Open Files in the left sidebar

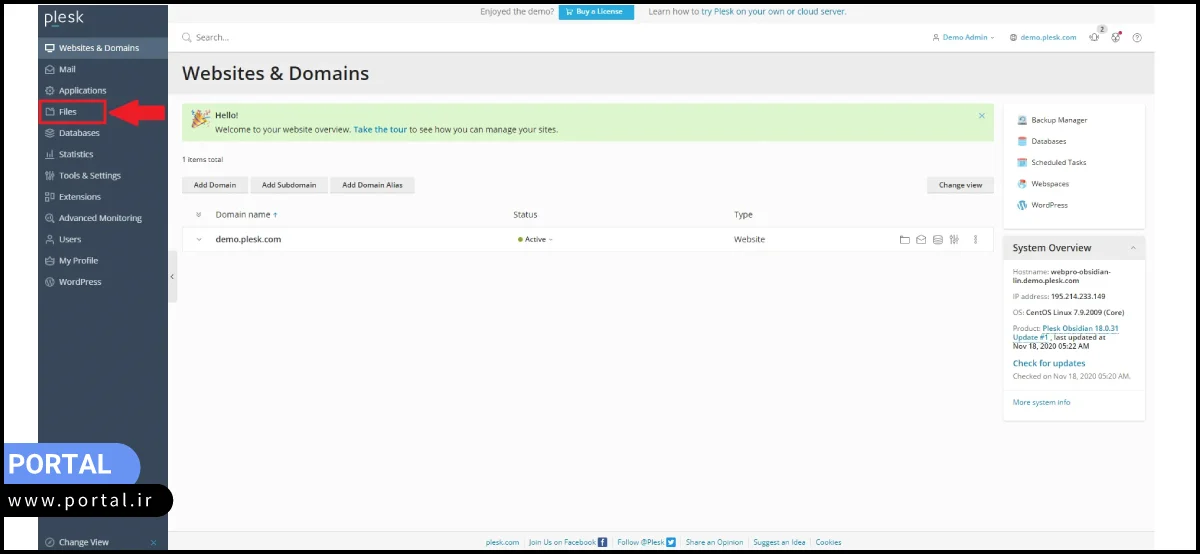pyautogui.click(x=68, y=112)
